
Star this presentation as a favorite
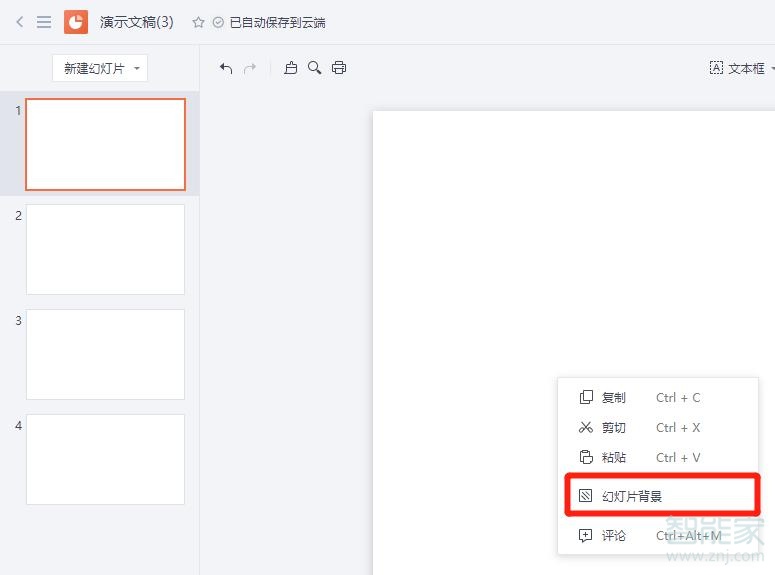pyautogui.click(x=198, y=22)
